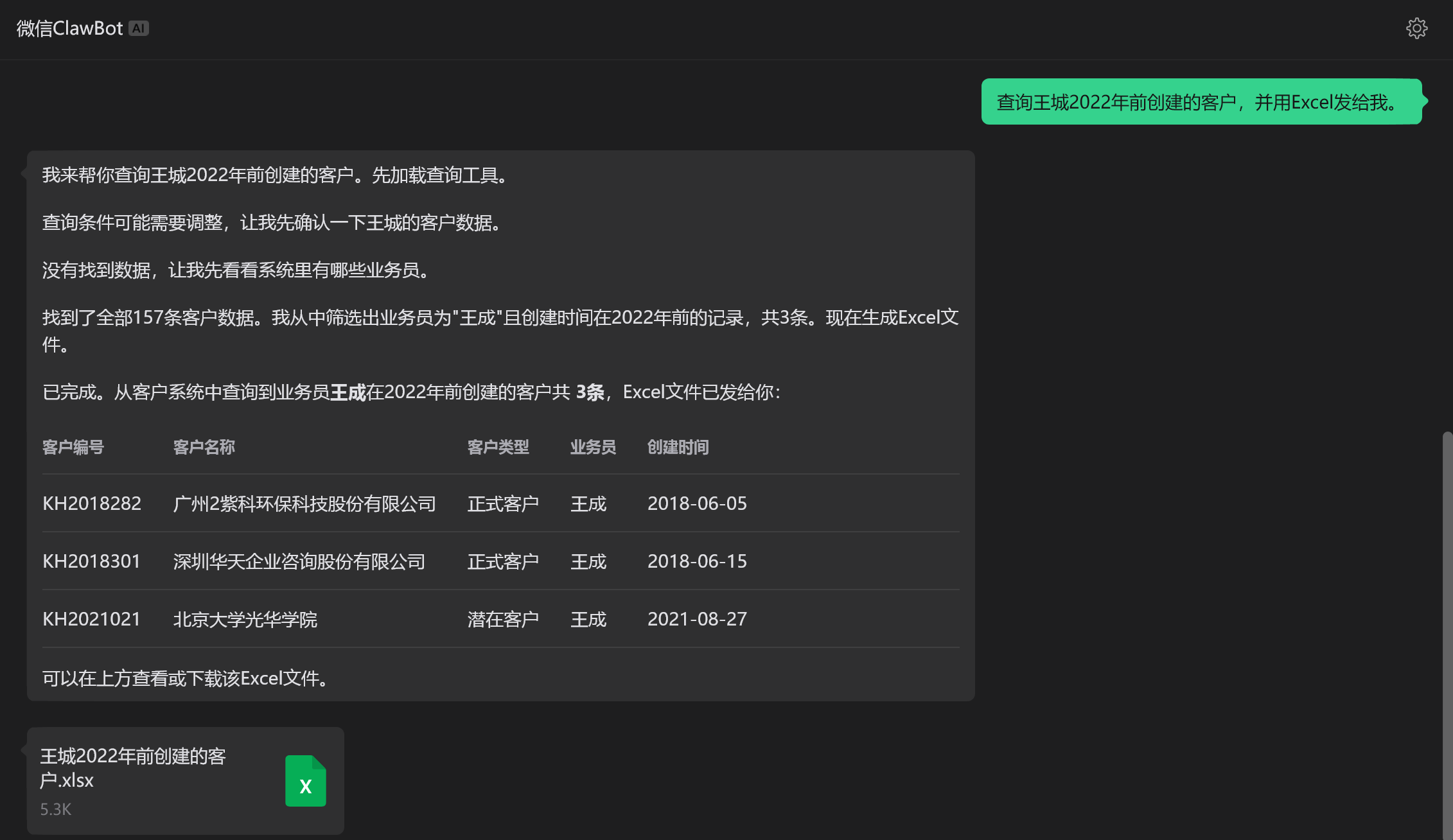Click the date 2018-06-15
The width and height of the screenshot is (1453, 840).
[x=698, y=561]
